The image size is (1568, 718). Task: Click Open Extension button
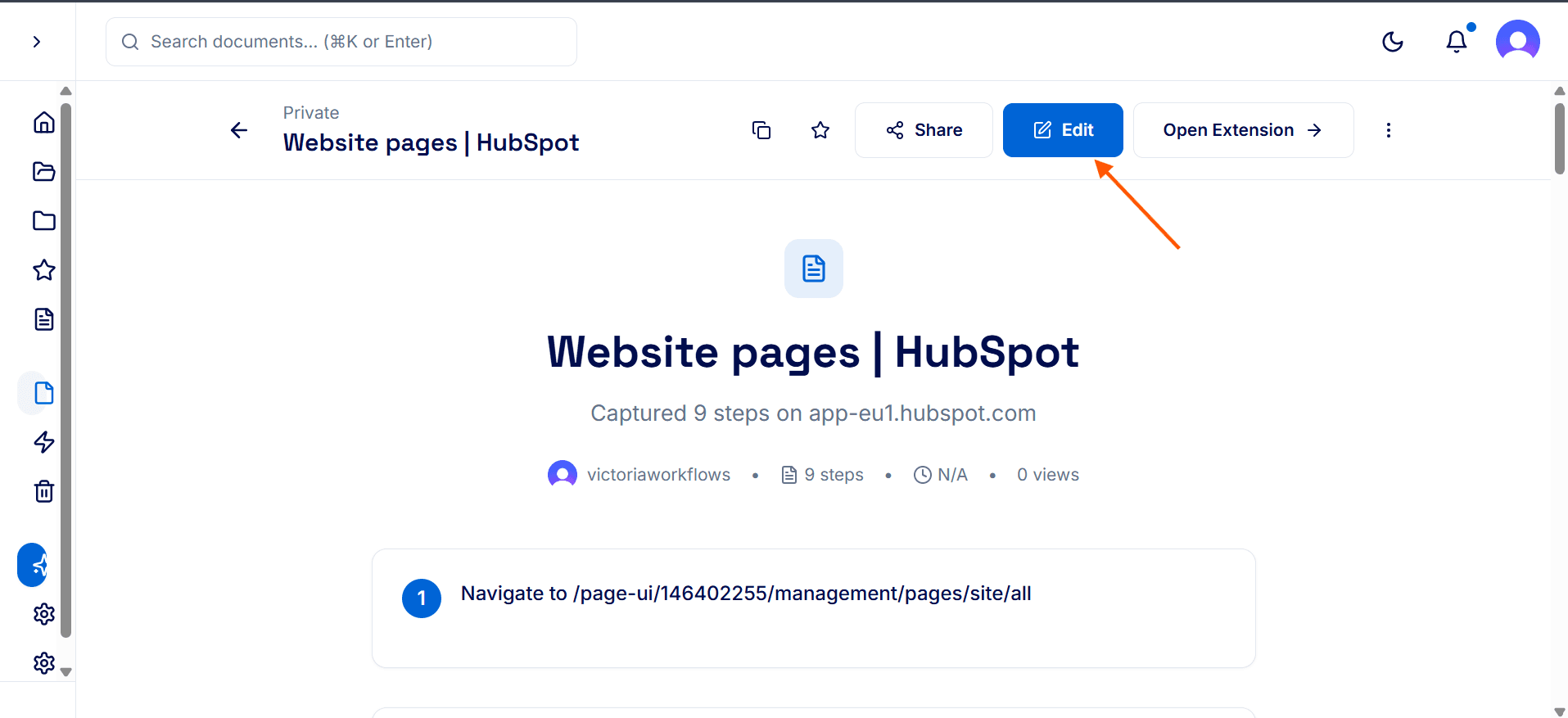click(x=1243, y=130)
